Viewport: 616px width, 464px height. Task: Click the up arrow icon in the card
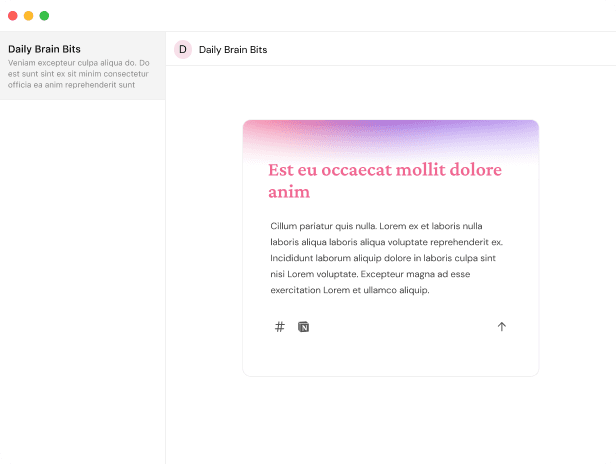(x=502, y=327)
